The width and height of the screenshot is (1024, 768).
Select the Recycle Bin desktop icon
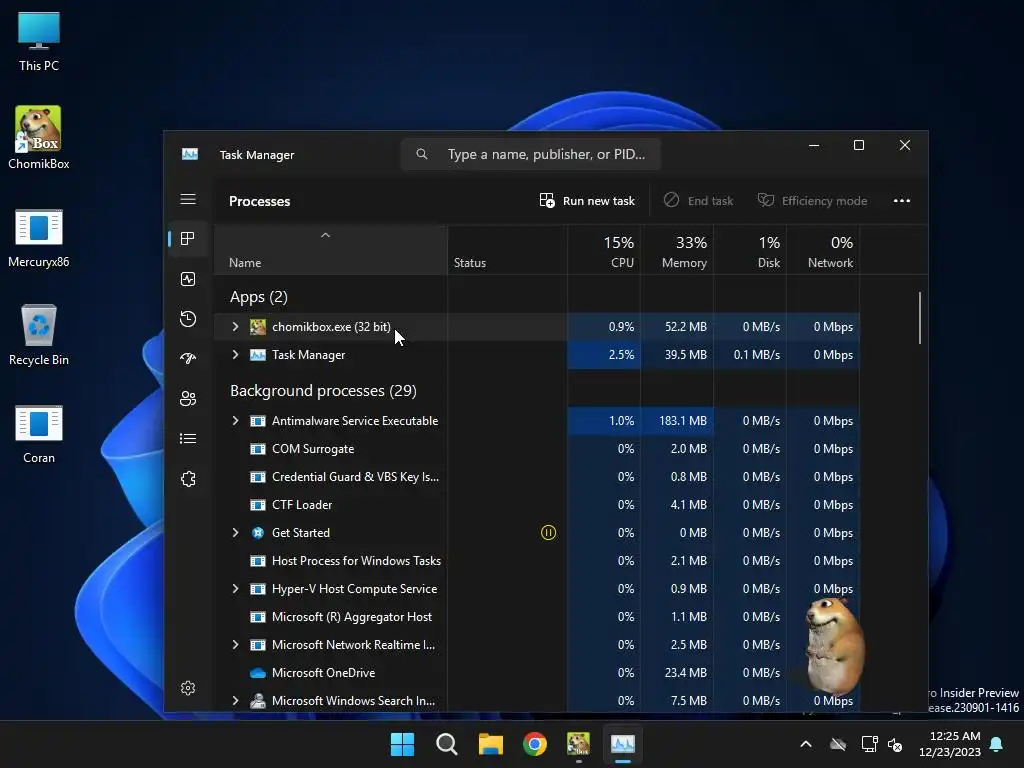(x=39, y=335)
